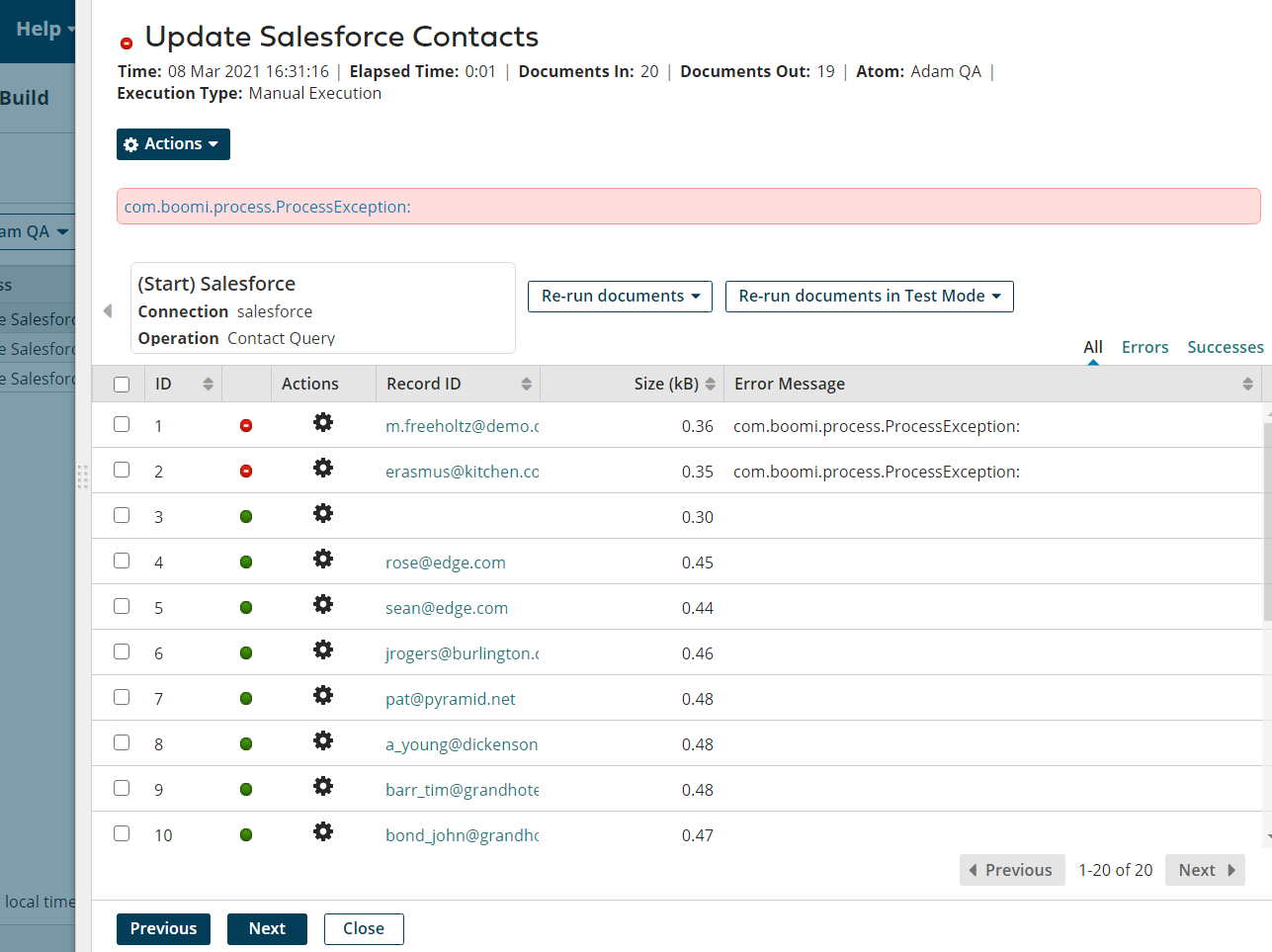1272x952 pixels.
Task: Select the checkbox for document 2
Action: click(x=122, y=470)
